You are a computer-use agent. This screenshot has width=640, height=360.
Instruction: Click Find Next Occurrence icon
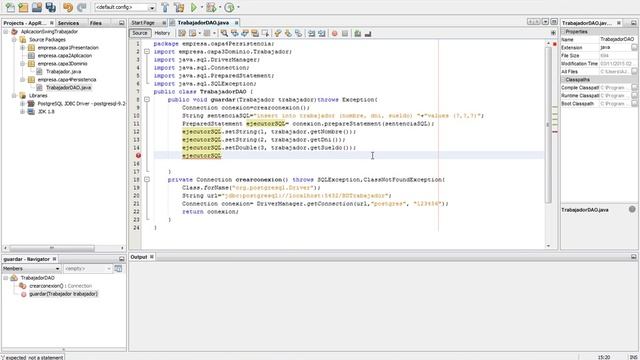[x=244, y=33]
